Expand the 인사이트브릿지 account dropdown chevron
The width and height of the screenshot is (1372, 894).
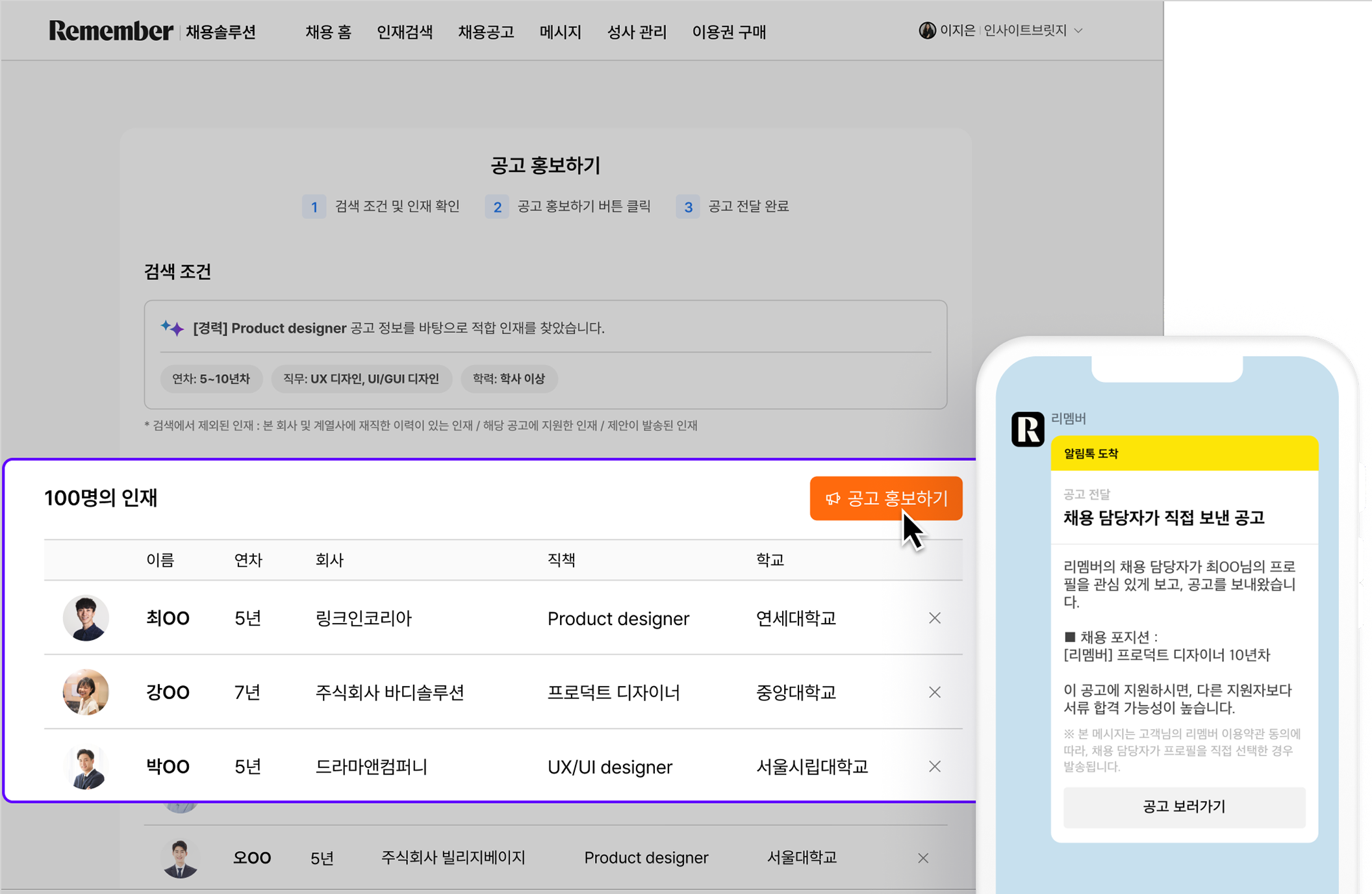coord(1079,31)
